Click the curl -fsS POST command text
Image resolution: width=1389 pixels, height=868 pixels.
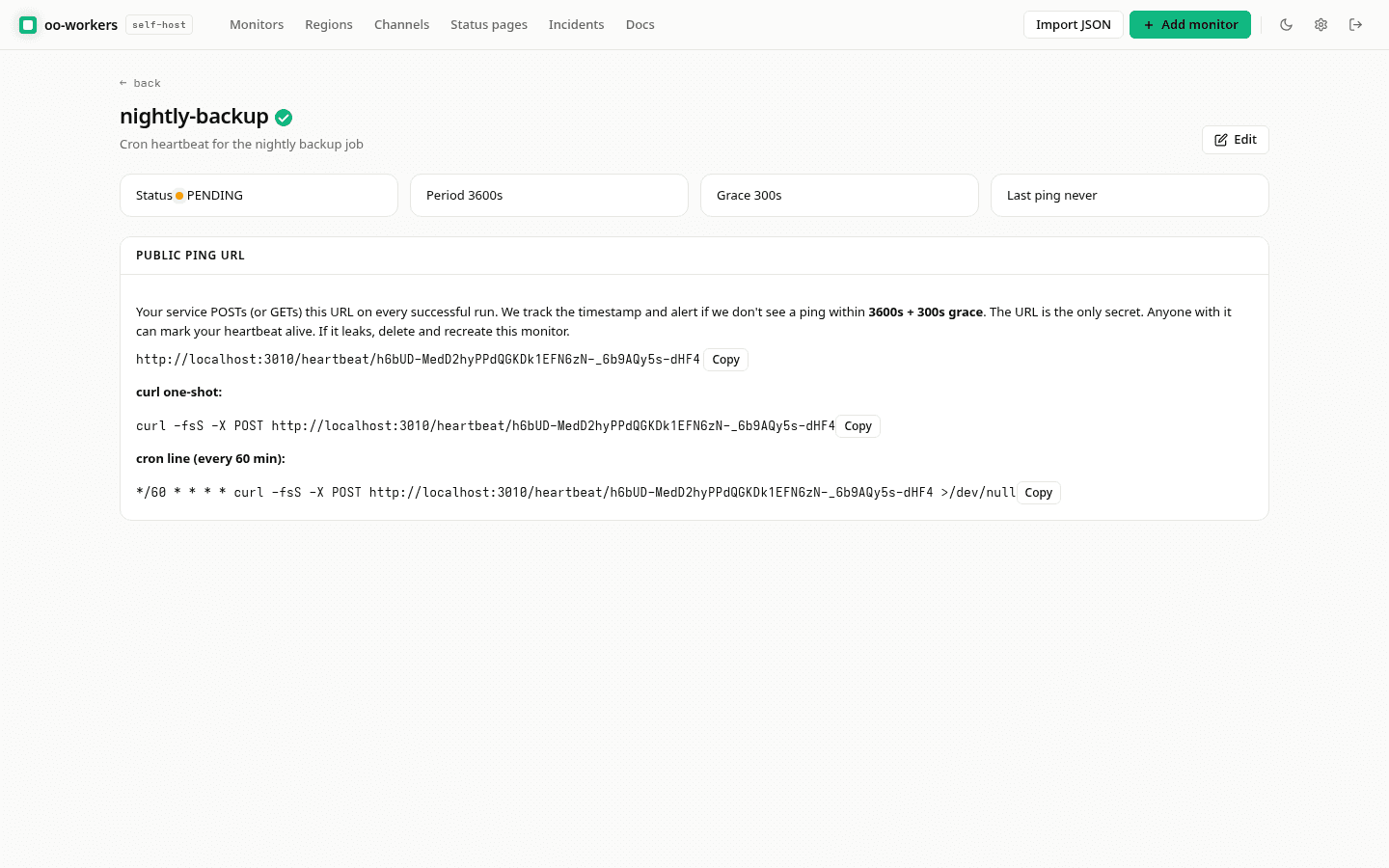point(485,426)
